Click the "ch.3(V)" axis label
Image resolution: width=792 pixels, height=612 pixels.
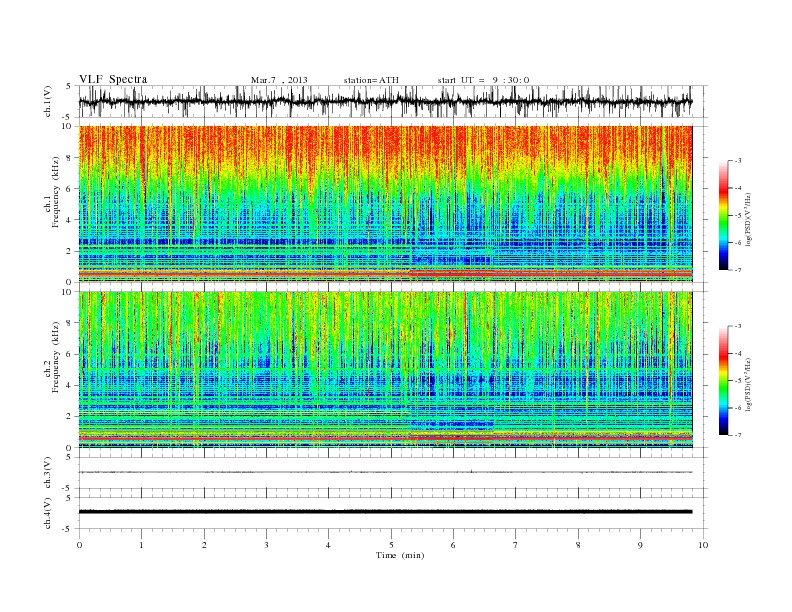(48, 473)
